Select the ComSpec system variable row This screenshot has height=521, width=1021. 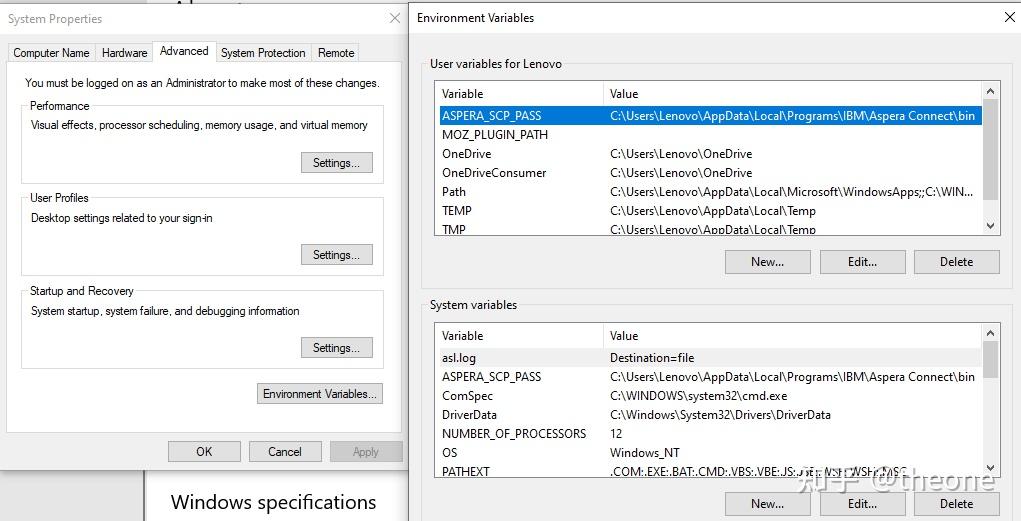point(467,396)
